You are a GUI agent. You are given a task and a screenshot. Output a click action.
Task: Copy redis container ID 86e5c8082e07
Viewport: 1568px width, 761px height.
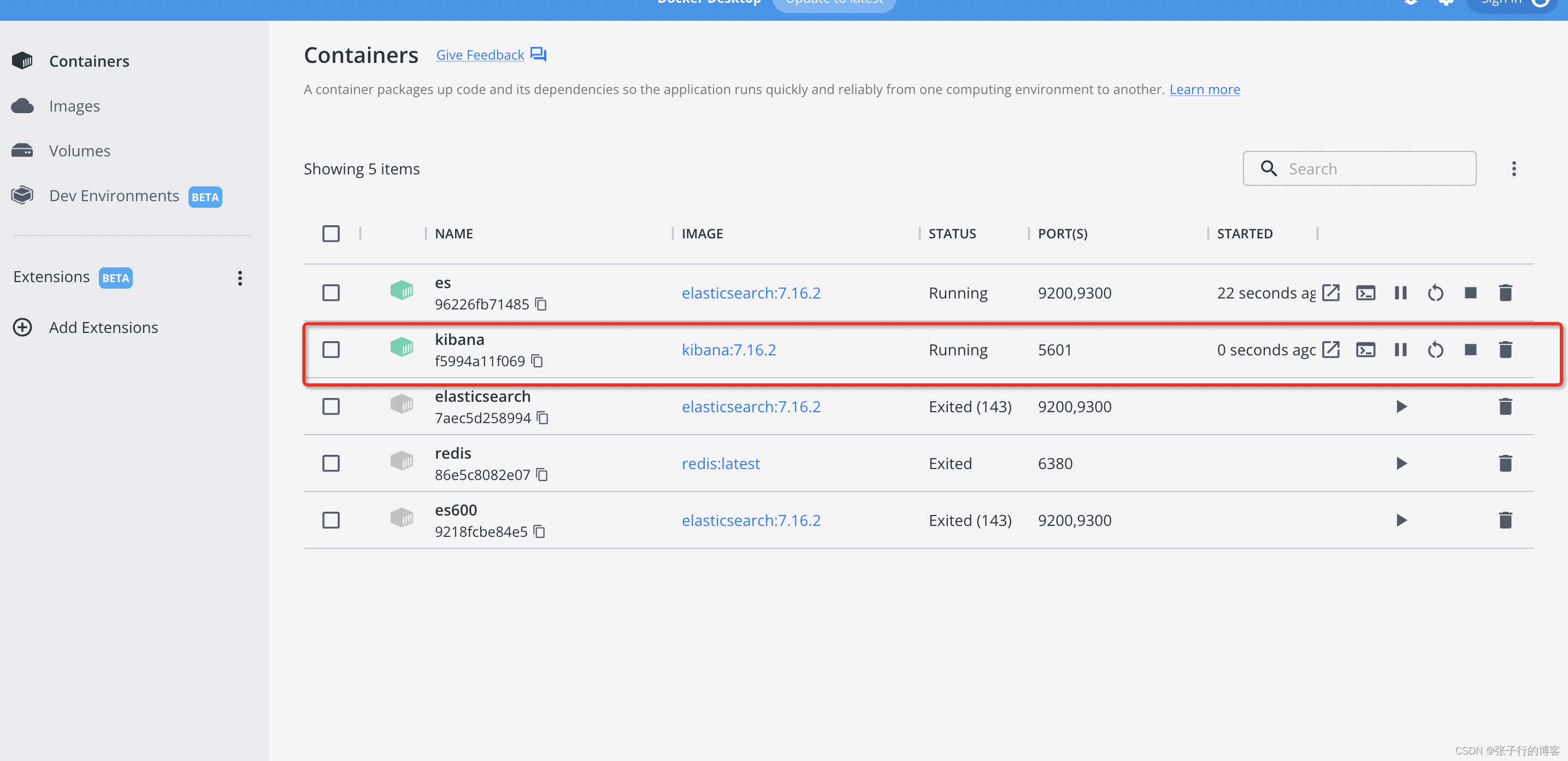(x=542, y=474)
